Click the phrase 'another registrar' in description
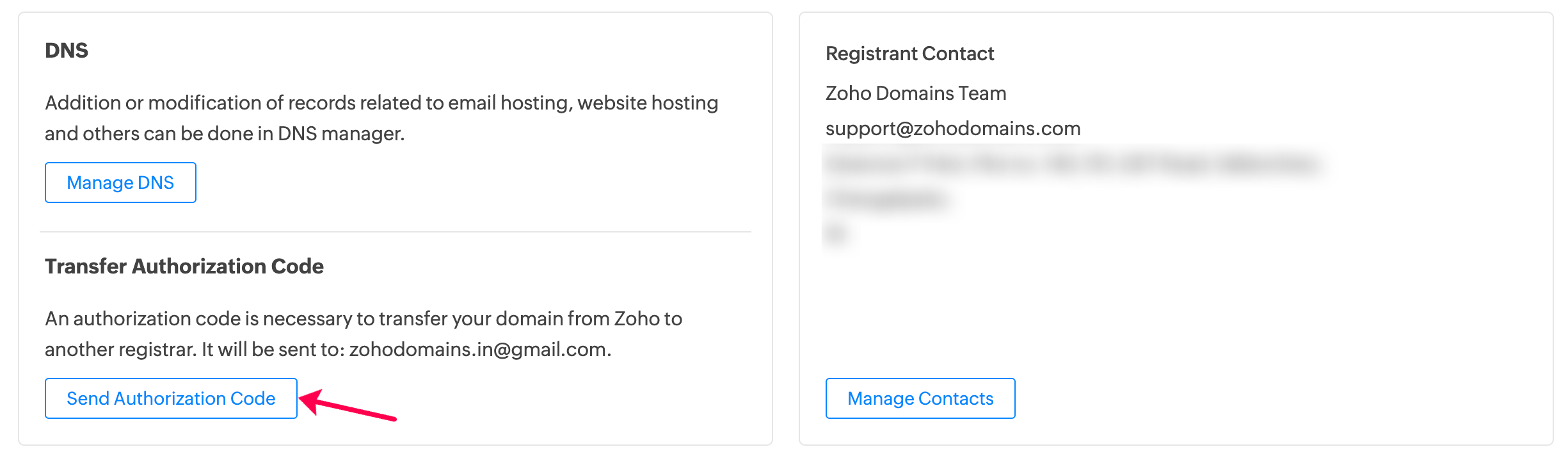Viewport: 1568px width, 456px height. (120, 350)
